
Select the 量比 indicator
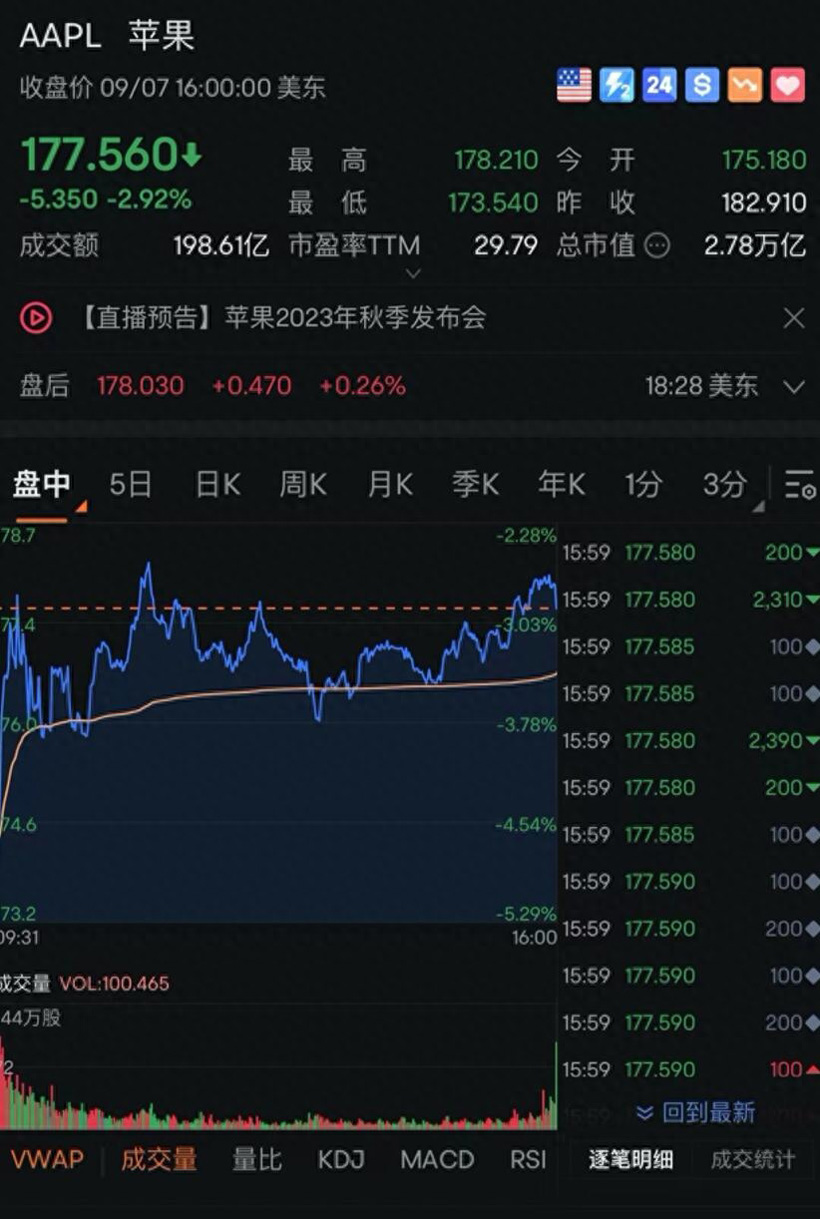click(x=257, y=1160)
